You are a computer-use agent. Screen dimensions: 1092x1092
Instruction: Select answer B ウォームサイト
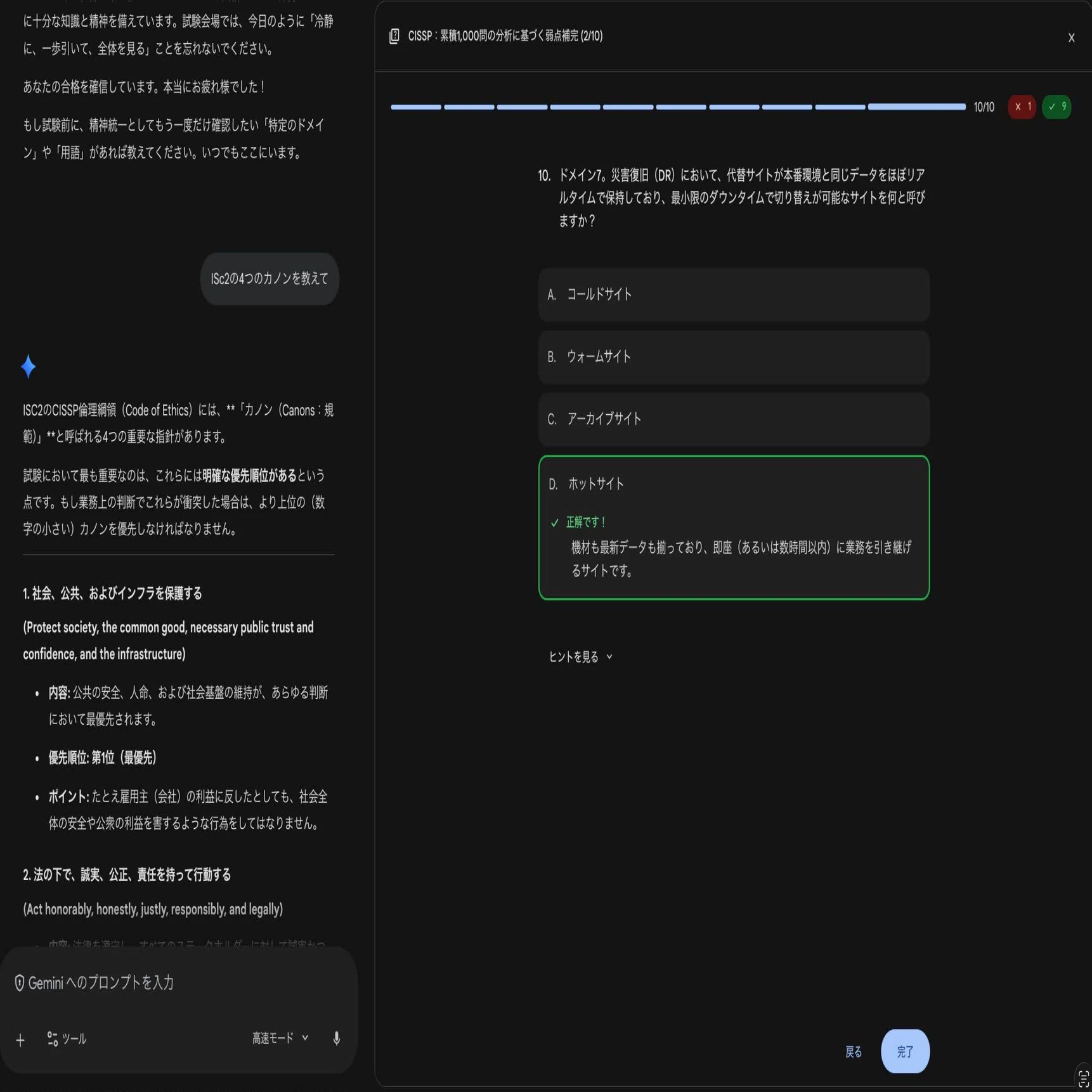734,357
